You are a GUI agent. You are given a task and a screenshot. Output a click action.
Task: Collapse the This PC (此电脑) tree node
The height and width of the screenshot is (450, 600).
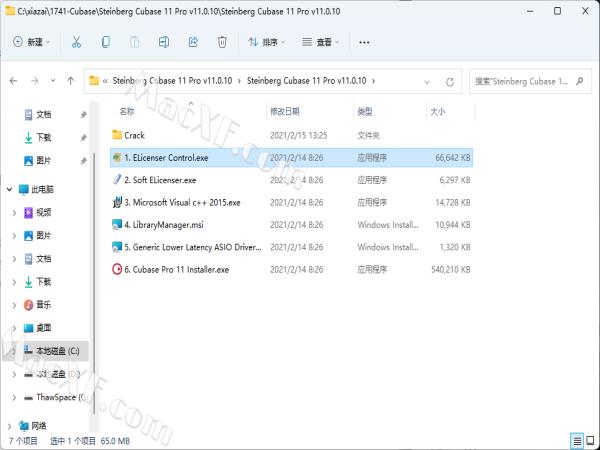[x=10, y=189]
